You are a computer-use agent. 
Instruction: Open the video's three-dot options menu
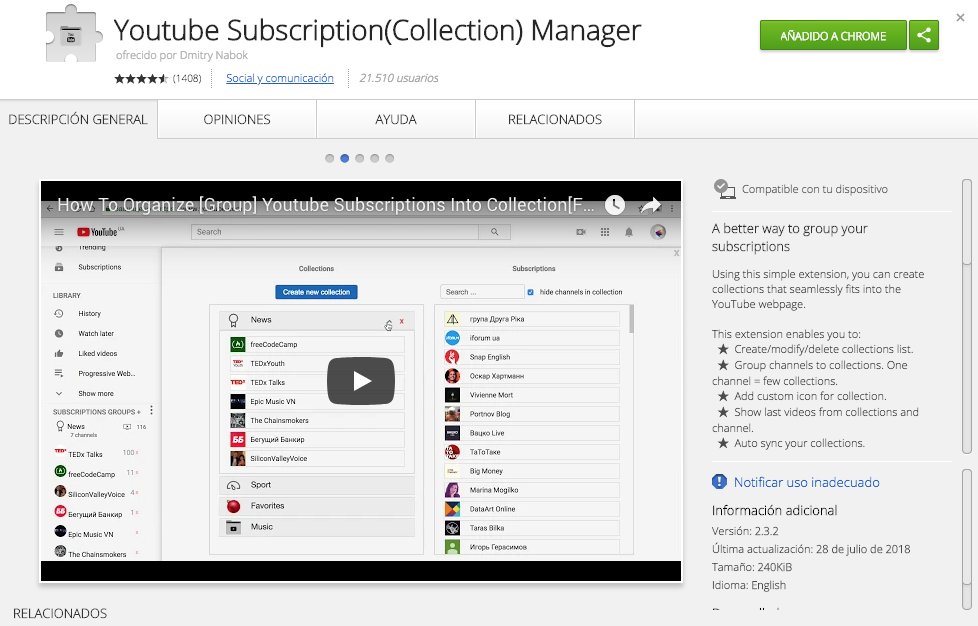click(672, 208)
